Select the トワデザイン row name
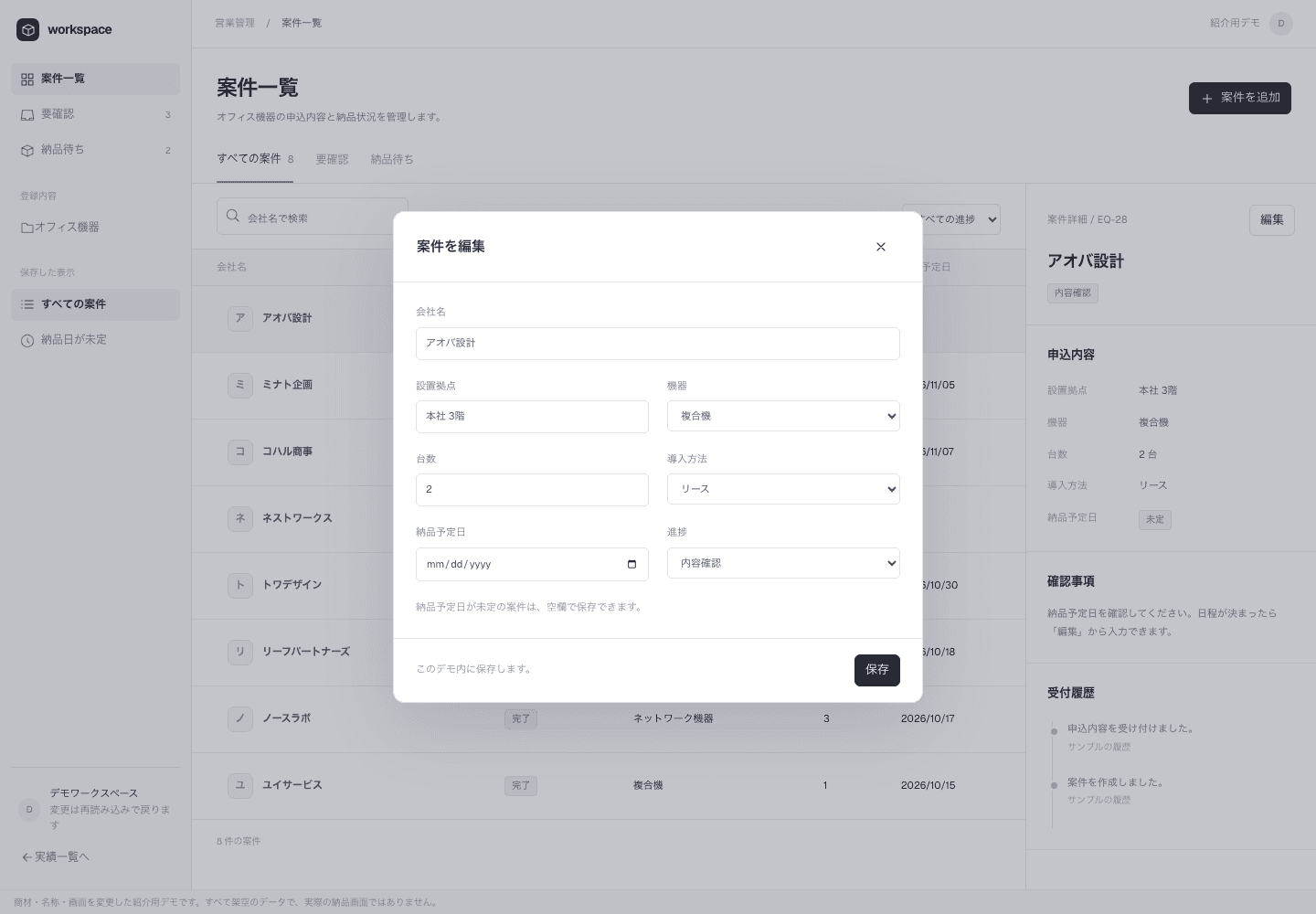 coord(292,585)
